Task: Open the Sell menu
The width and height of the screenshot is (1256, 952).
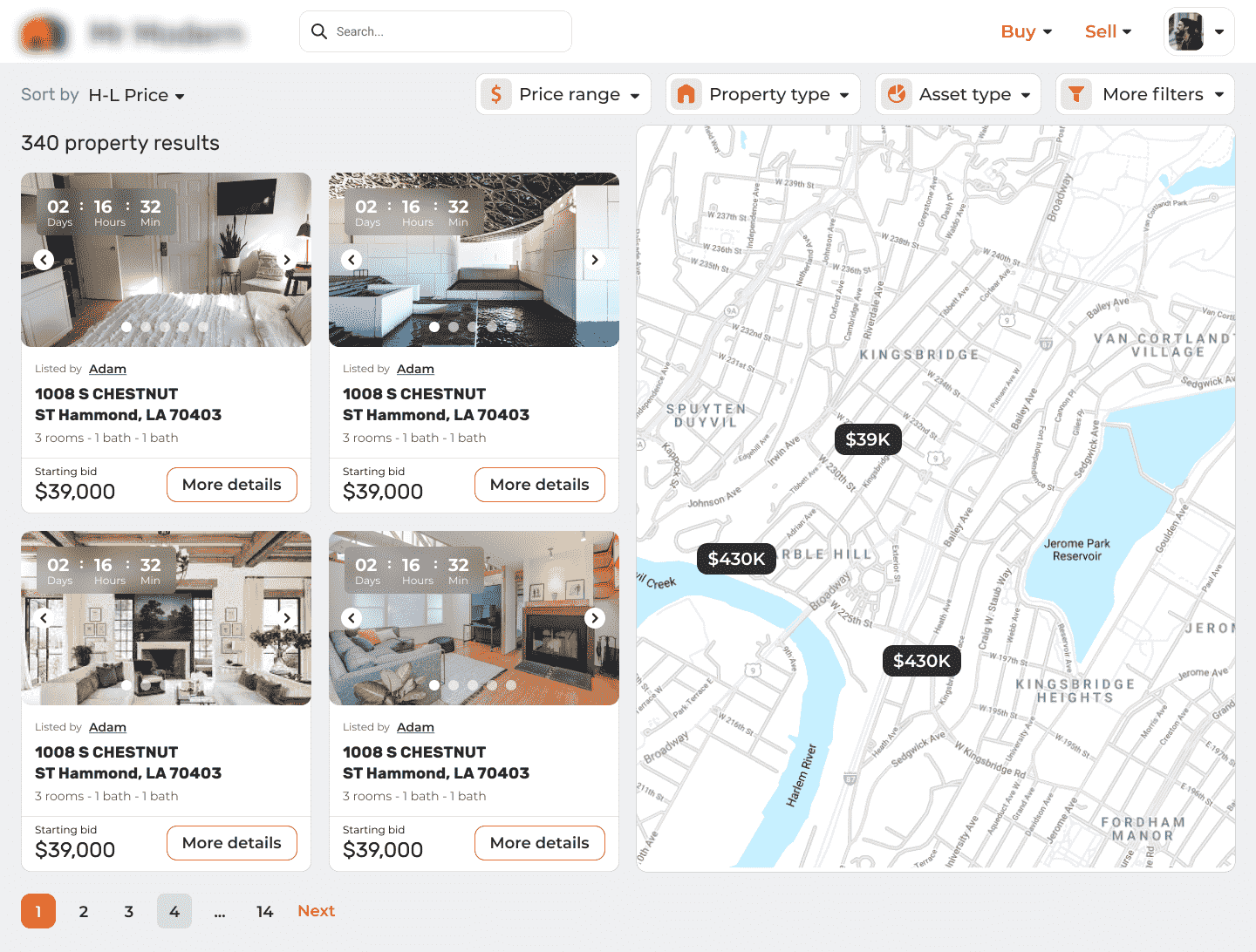Action: 1107,31
